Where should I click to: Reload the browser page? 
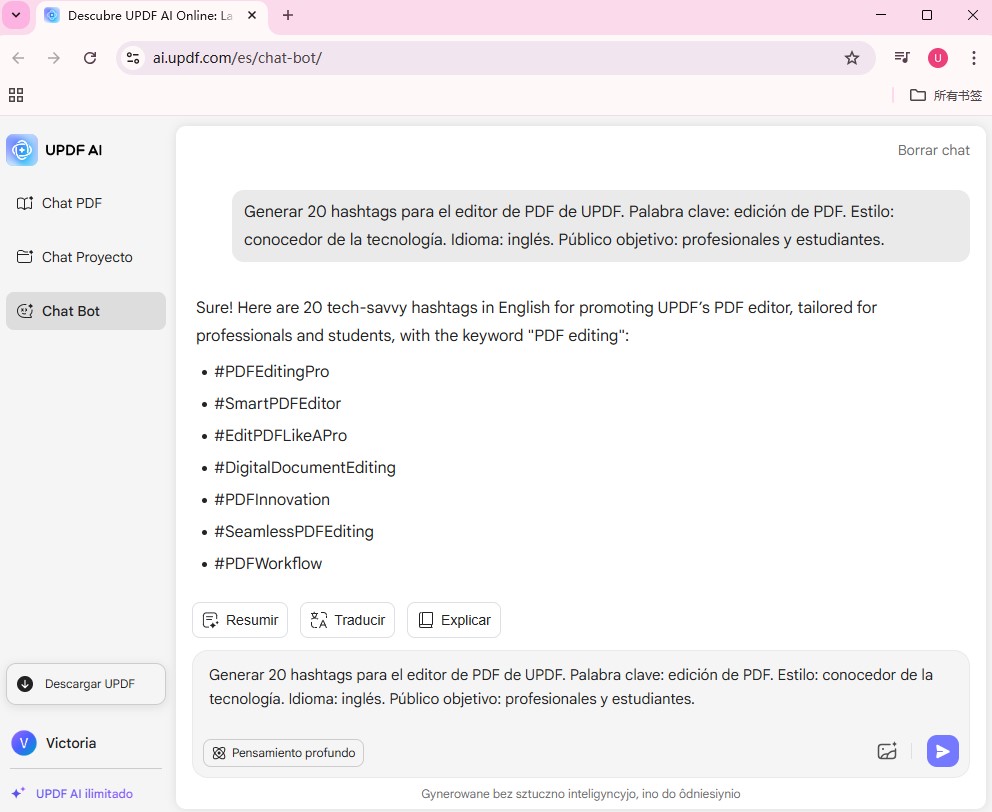pyautogui.click(x=90, y=58)
